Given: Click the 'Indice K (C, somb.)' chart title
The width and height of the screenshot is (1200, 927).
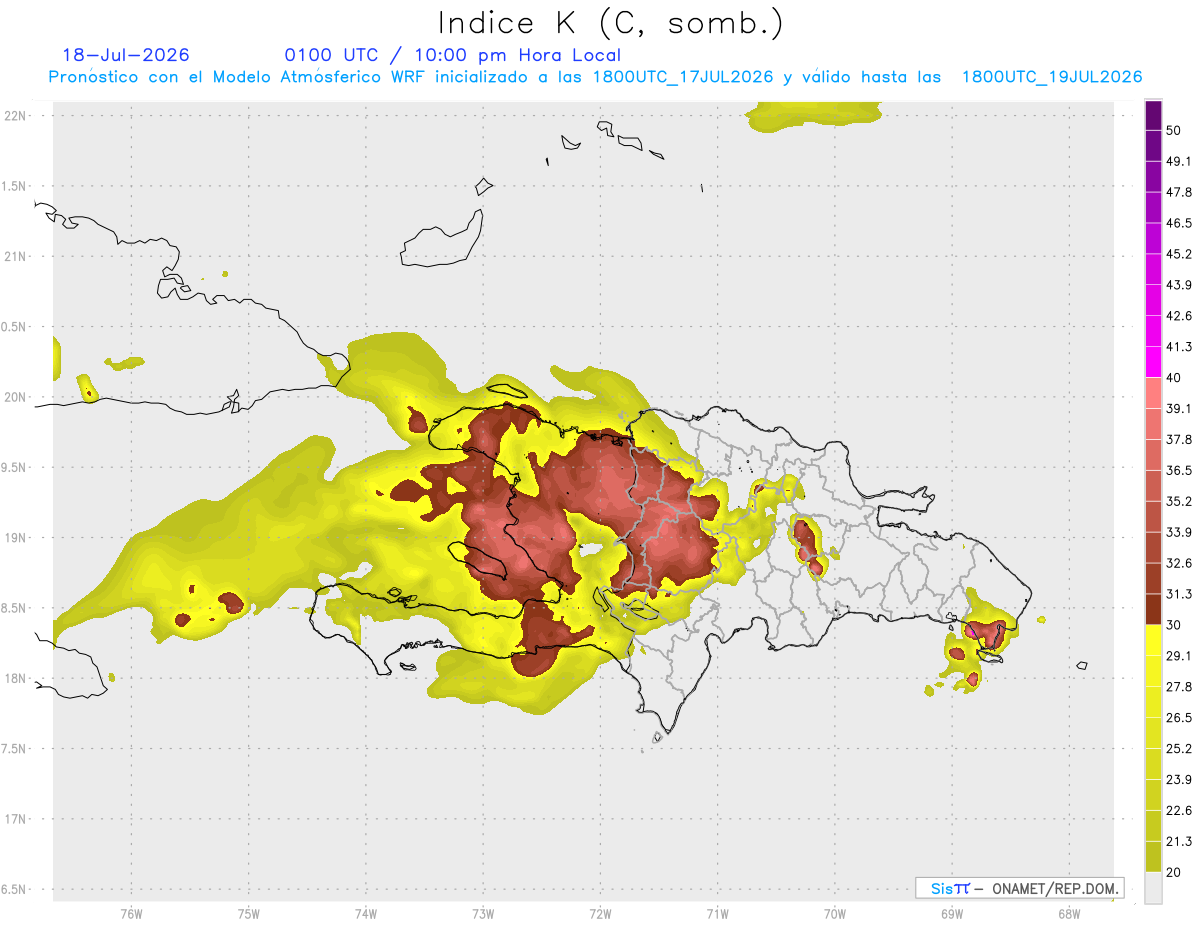Looking at the screenshot, I should 611,23.
